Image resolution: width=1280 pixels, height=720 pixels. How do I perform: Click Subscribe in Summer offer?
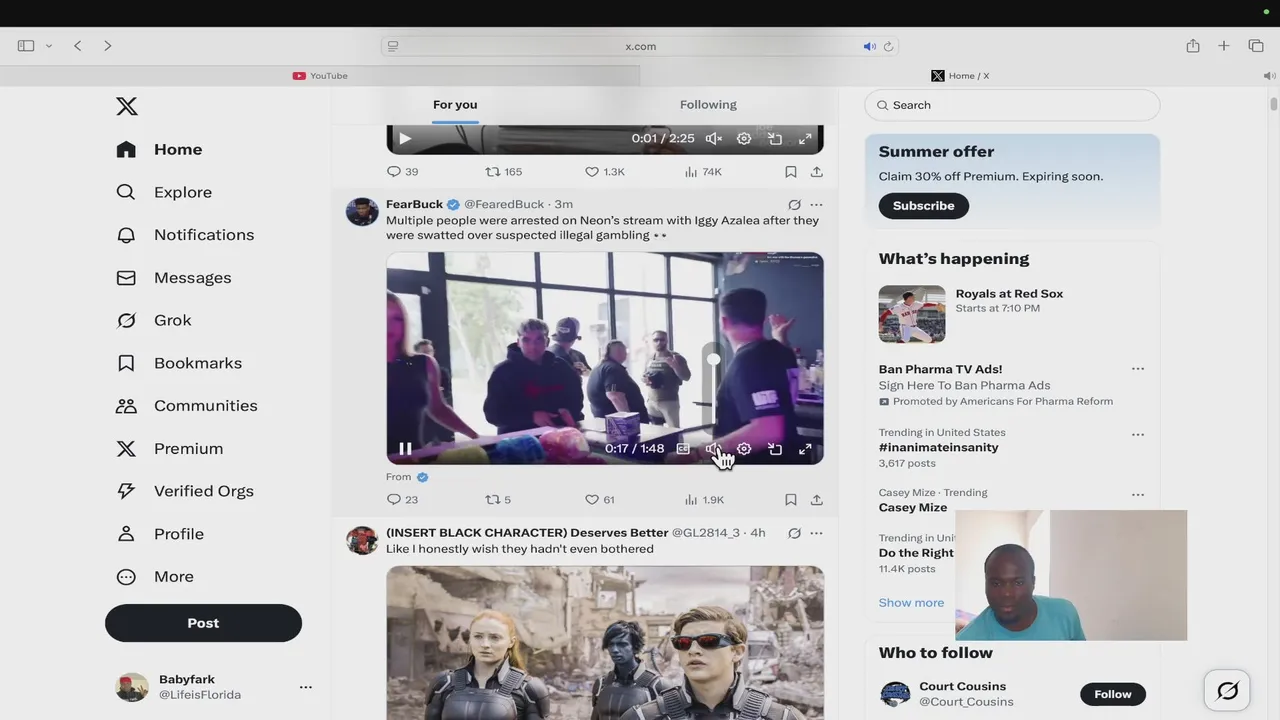tap(923, 206)
